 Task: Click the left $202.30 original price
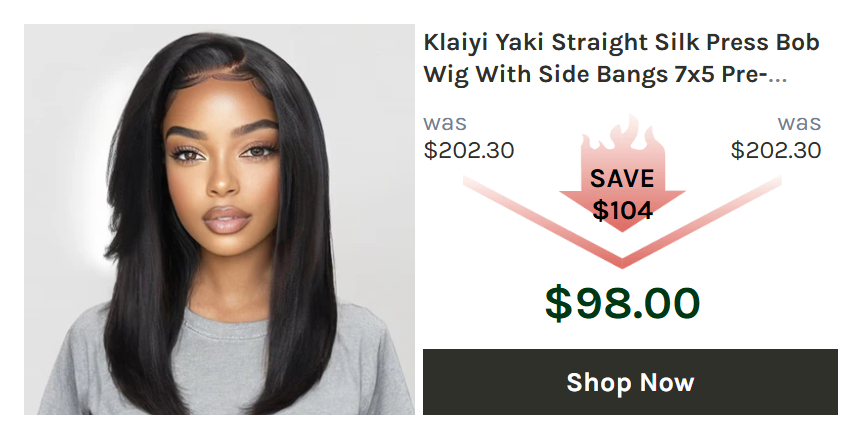[x=469, y=150]
